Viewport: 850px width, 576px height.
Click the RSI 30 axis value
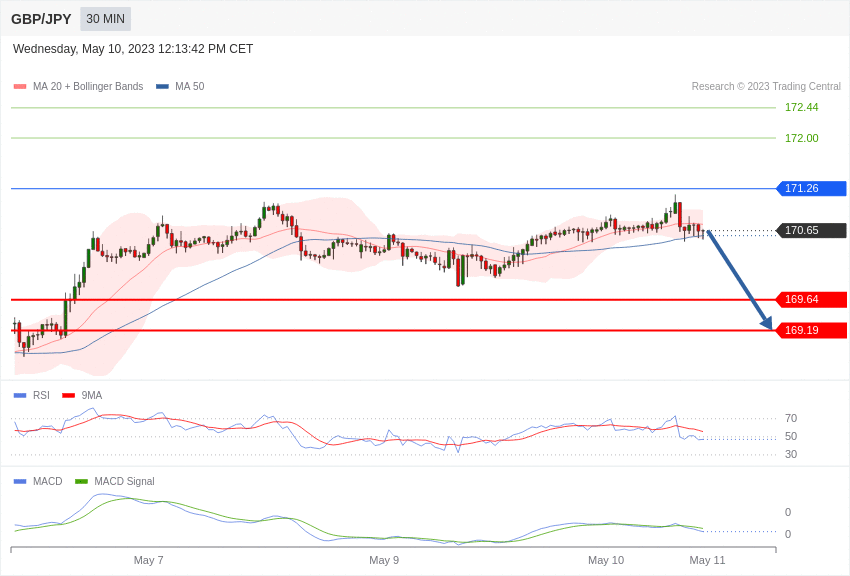(791, 454)
